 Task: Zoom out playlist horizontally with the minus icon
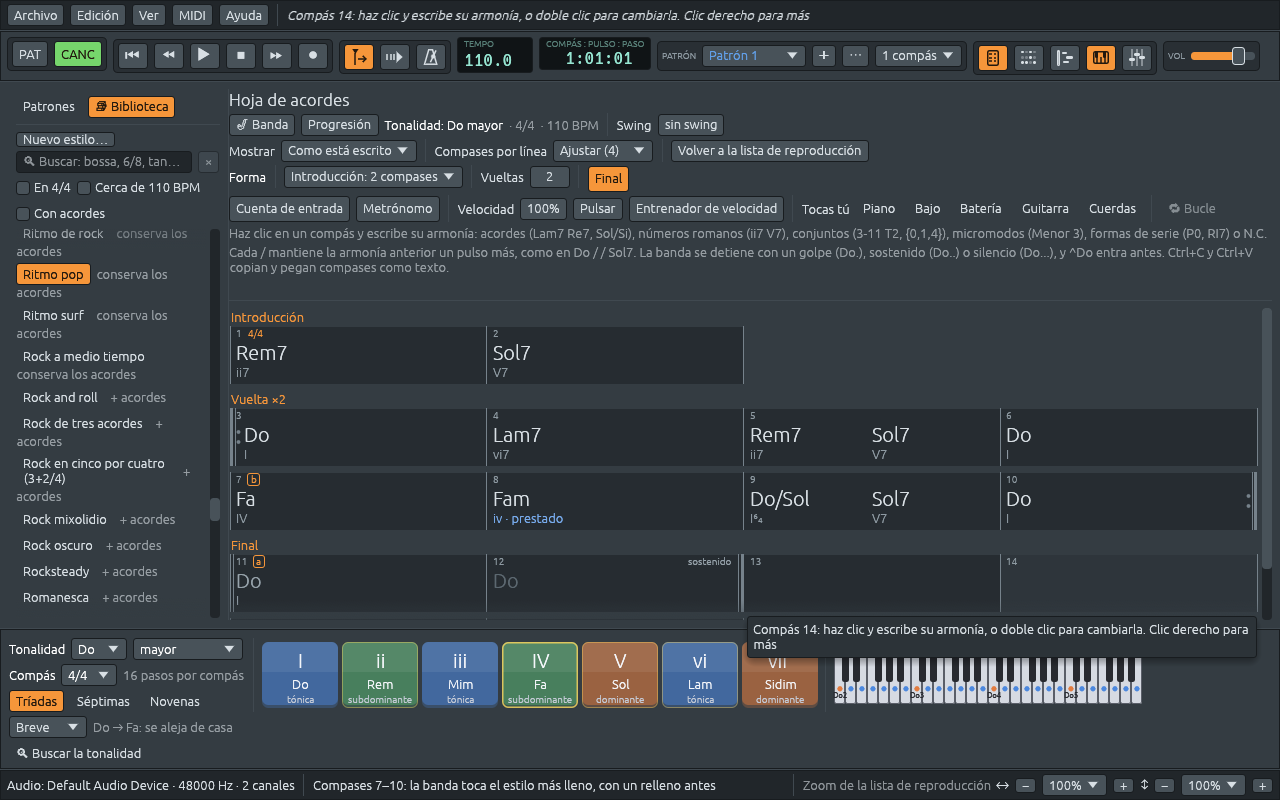(x=1026, y=786)
